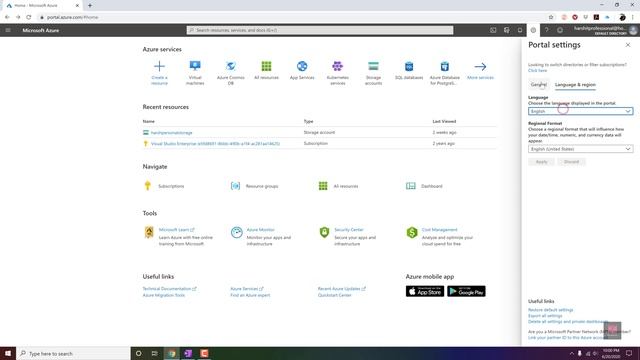Open All resources in Azure services
The height and width of the screenshot is (360, 640).
click(266, 70)
